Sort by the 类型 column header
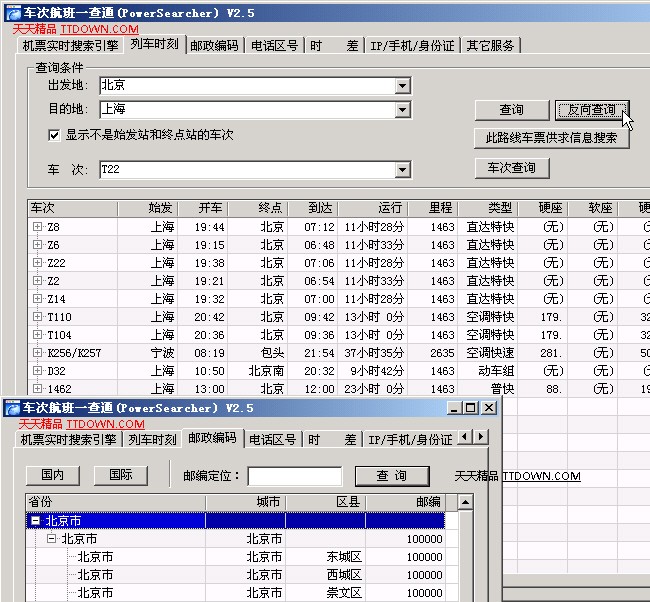 click(488, 208)
